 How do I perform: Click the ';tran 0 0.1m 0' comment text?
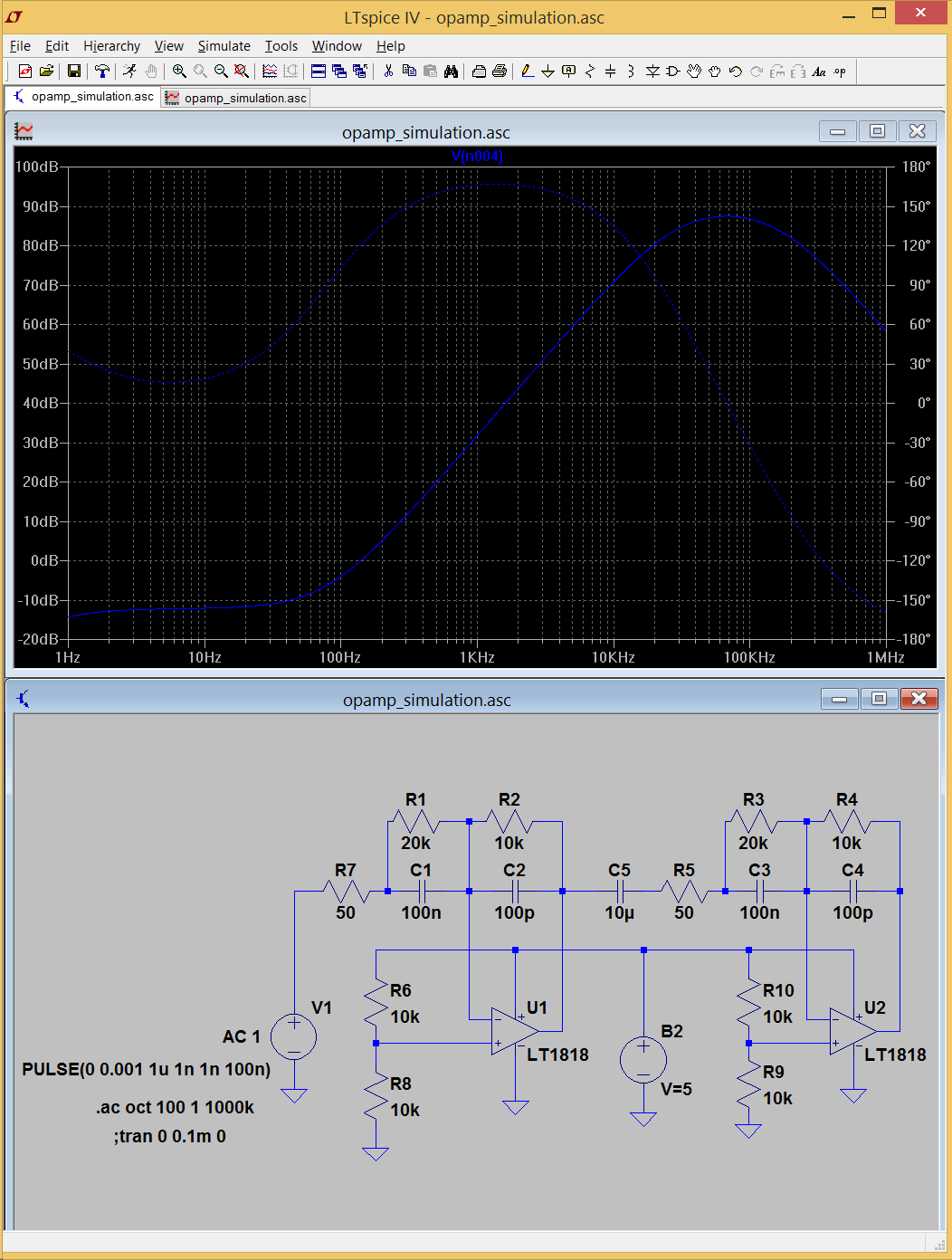pos(170,1136)
